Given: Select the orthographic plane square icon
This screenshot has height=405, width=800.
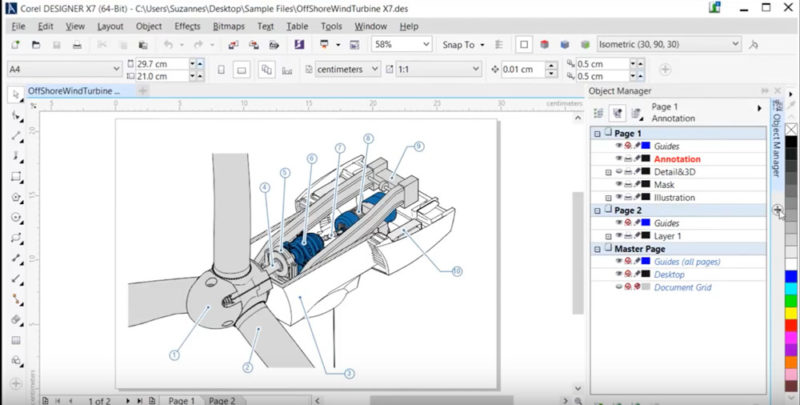Looking at the screenshot, I should (524, 45).
